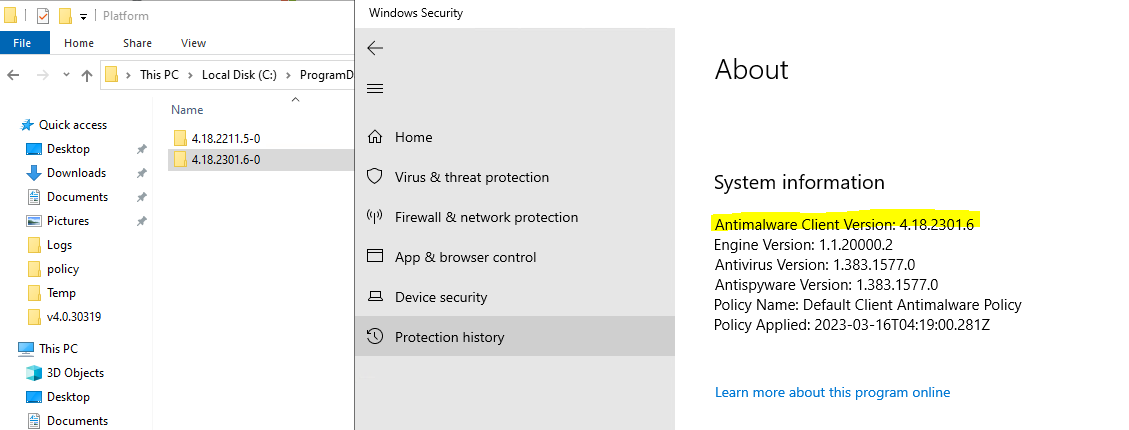The width and height of the screenshot is (1129, 430).
Task: Open Protection history page
Action: click(x=515, y=336)
